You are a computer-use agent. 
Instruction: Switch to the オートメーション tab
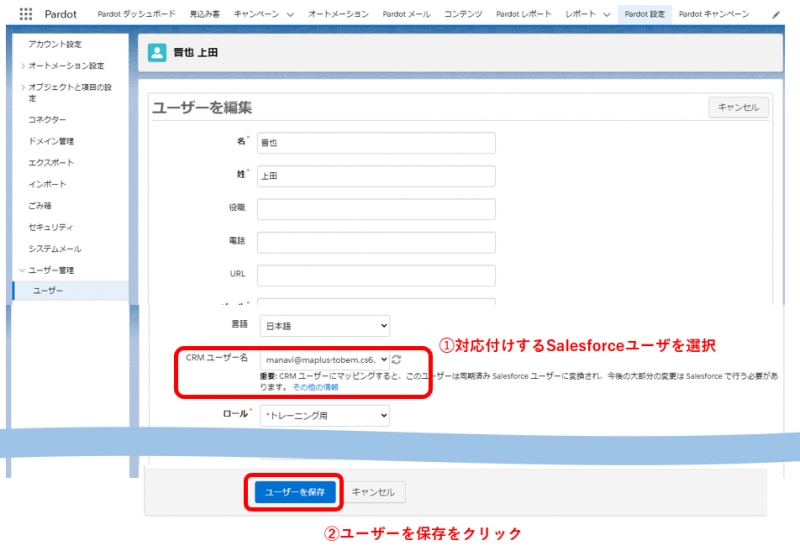point(338,14)
